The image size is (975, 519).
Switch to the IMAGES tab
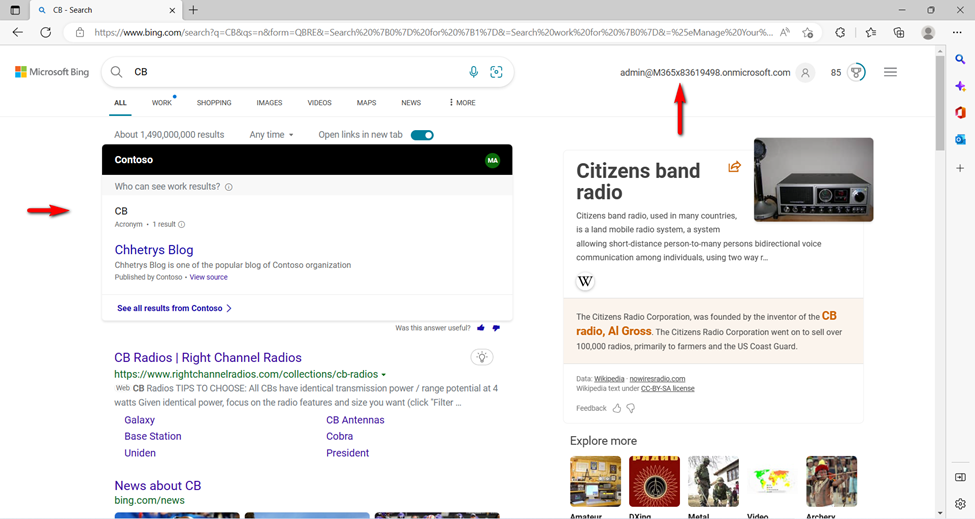click(269, 103)
